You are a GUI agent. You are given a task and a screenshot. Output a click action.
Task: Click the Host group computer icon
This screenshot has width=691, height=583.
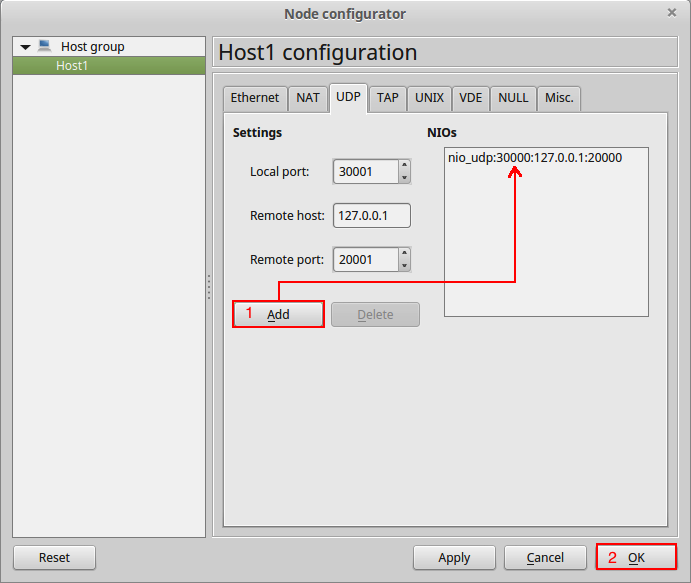click(44, 46)
